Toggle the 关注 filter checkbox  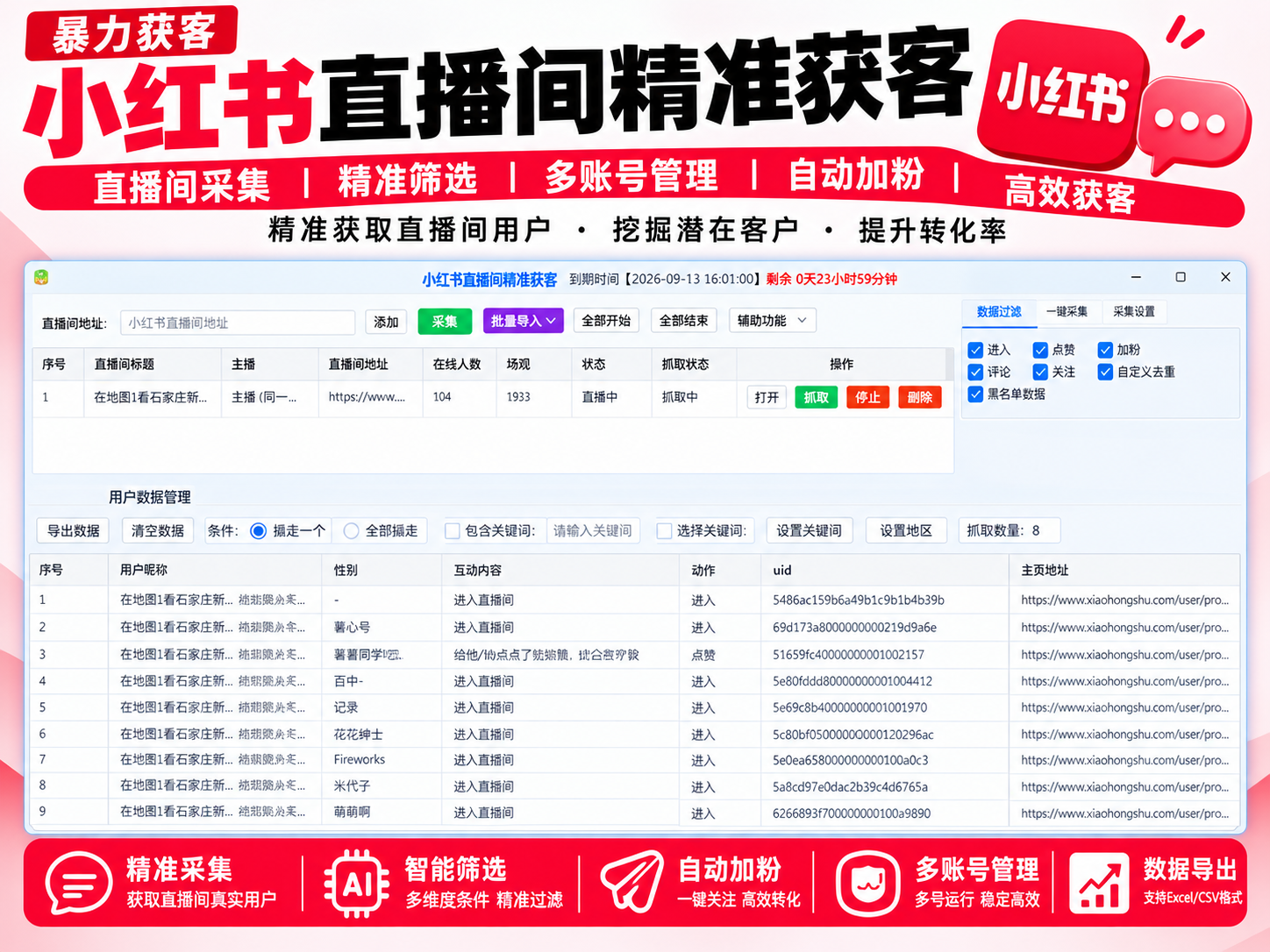click(1040, 372)
